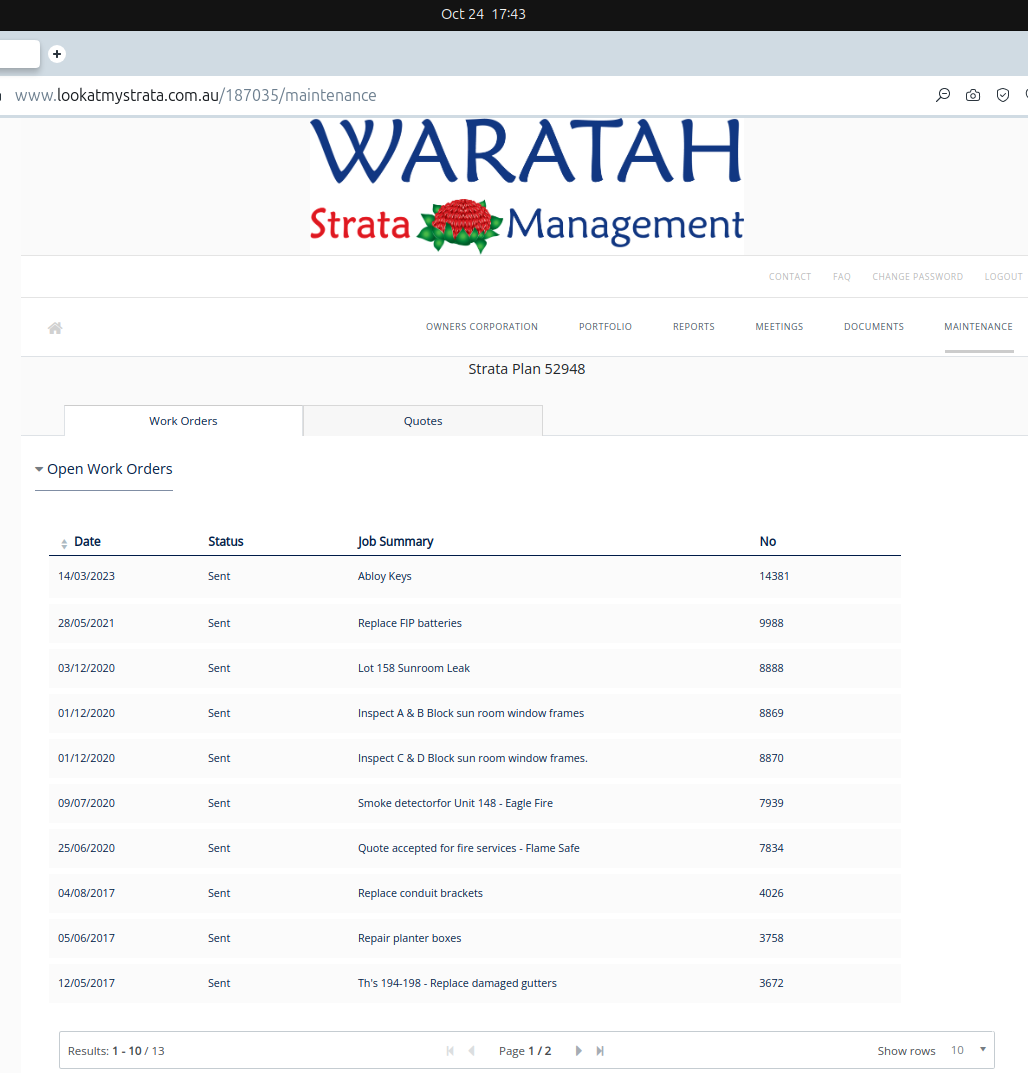Open the Show rows dropdown
This screenshot has width=1028, height=1073.
pyautogui.click(x=967, y=1050)
